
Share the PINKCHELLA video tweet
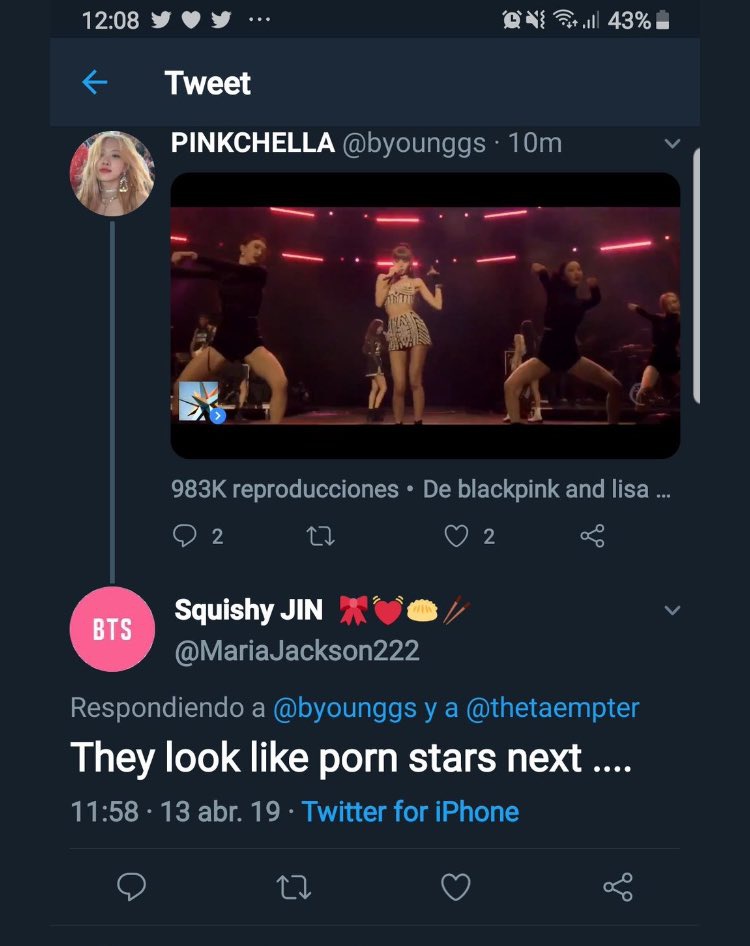(x=592, y=537)
